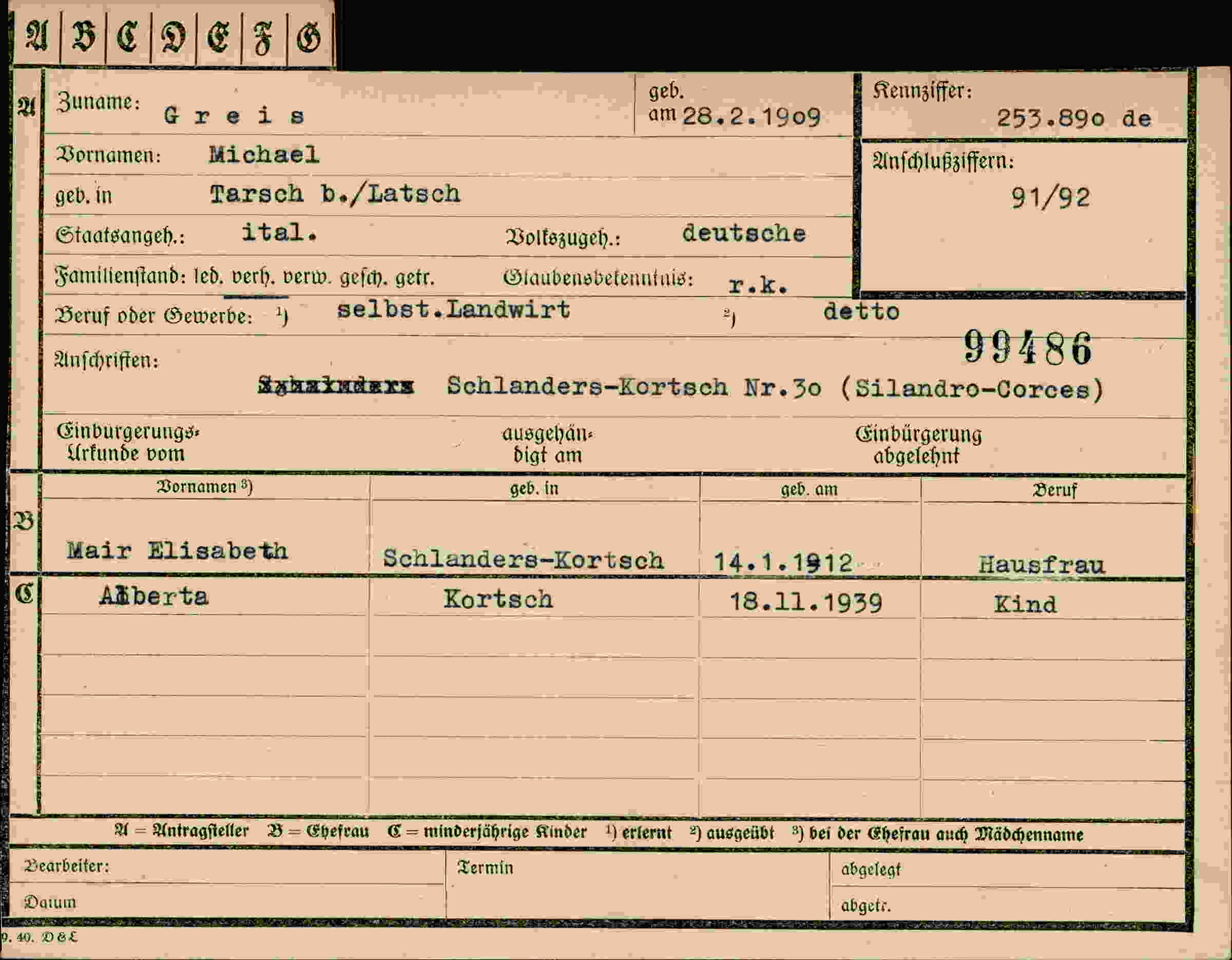Click the 'Beruf' column header
Viewport: 1232px width, 960px height.
[x=1054, y=490]
